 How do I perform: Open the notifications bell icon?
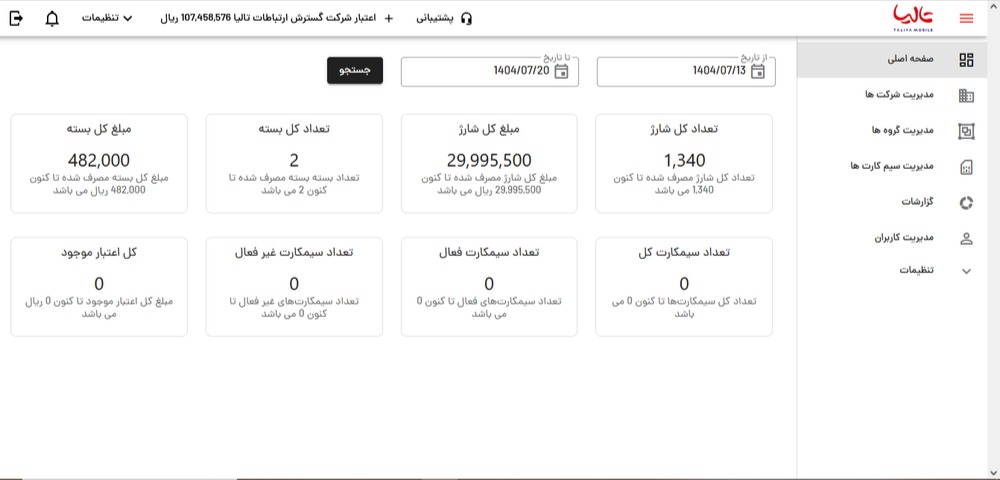(52, 18)
